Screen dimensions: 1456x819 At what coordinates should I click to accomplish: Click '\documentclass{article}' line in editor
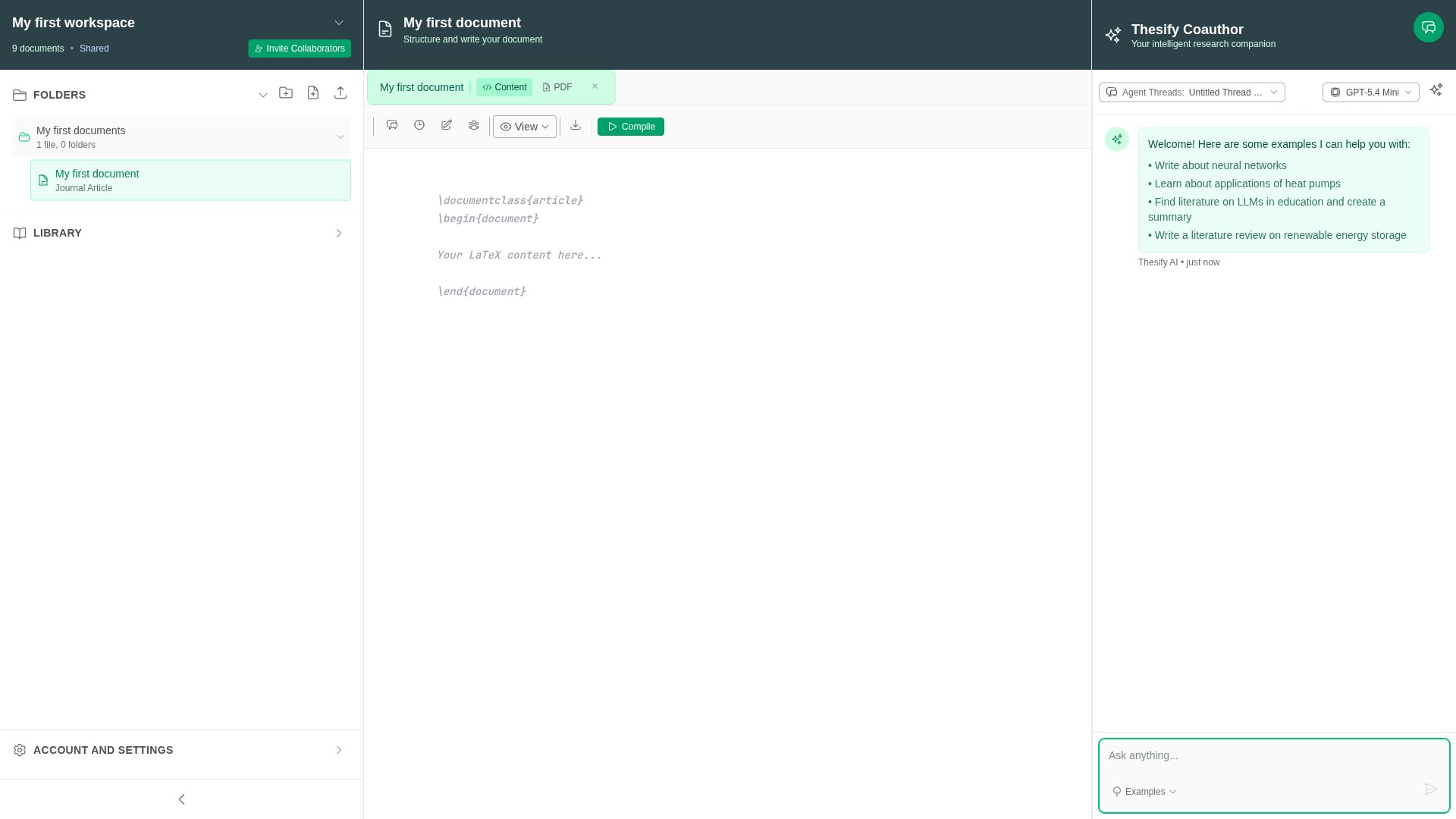510,201
